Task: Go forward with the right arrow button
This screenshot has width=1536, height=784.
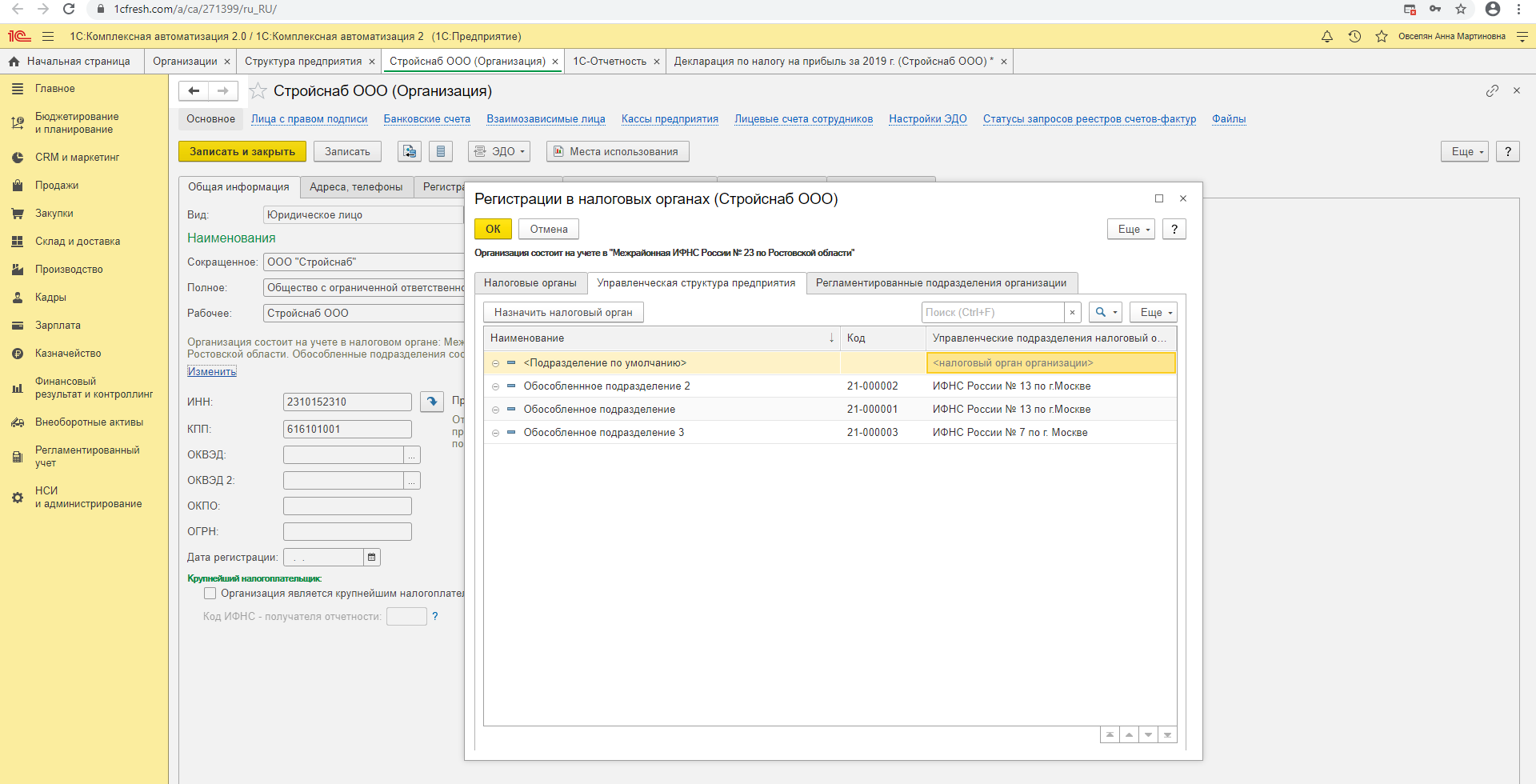Action: pos(223,91)
